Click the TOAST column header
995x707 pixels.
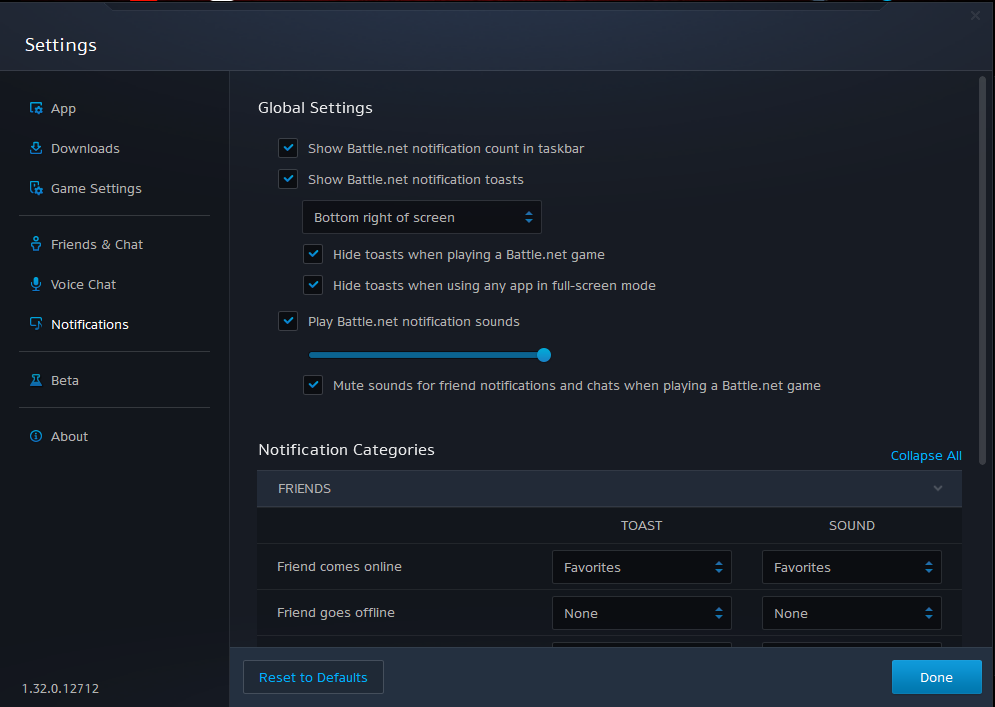tap(642, 525)
